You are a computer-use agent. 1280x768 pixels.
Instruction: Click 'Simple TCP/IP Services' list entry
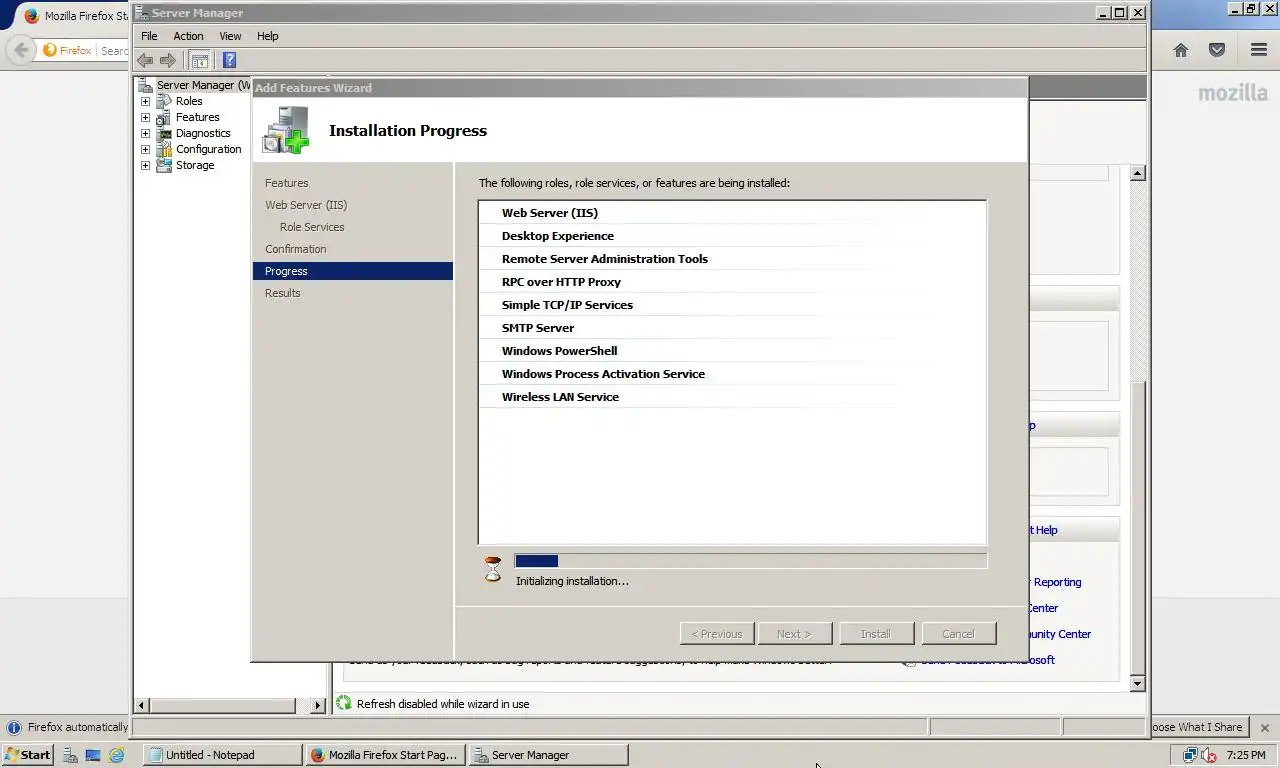pyautogui.click(x=567, y=305)
